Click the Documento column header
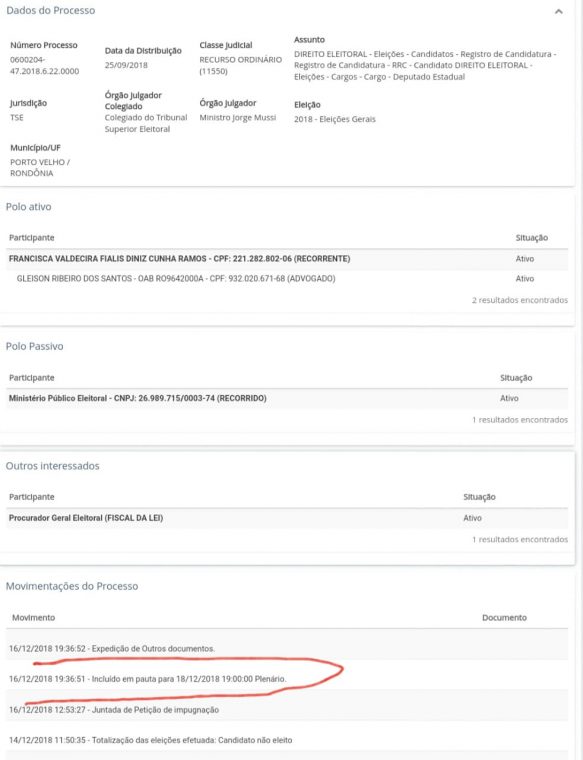This screenshot has width=583, height=760. (x=504, y=618)
